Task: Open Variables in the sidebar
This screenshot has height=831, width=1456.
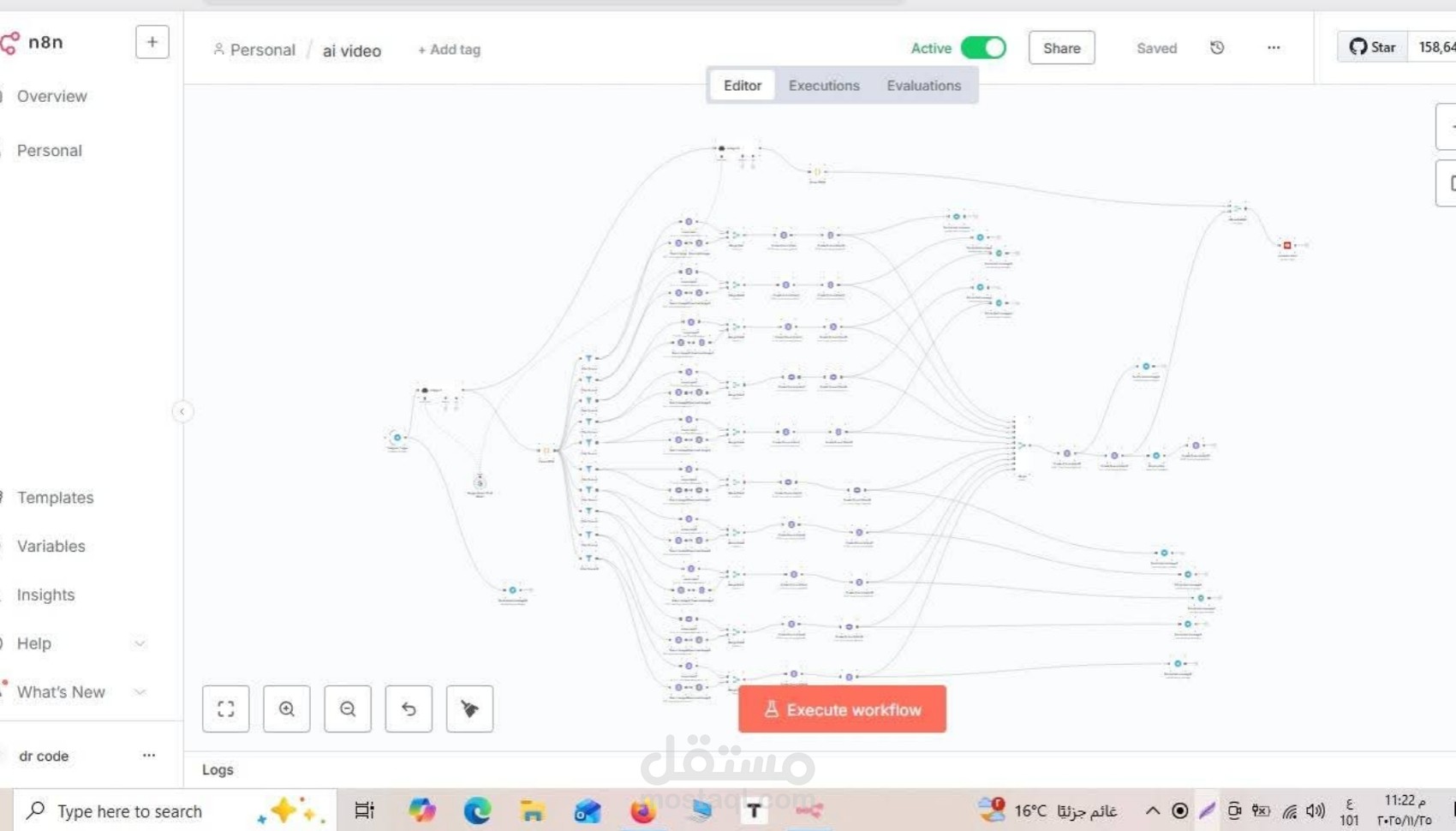Action: (51, 547)
